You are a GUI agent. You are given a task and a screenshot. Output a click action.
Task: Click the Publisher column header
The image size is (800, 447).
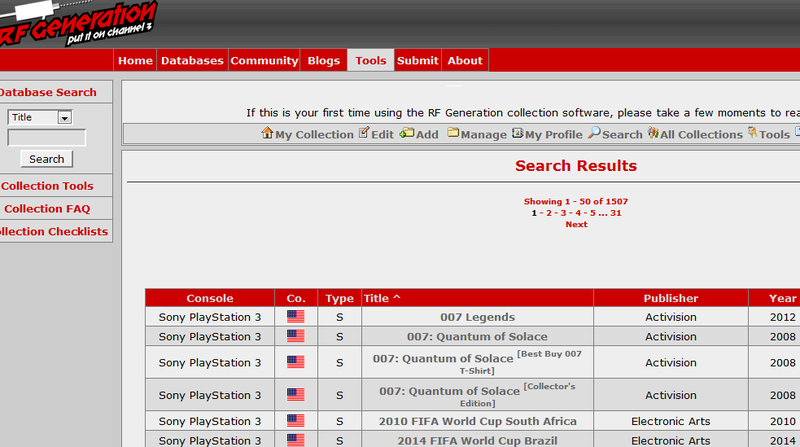[x=670, y=298]
